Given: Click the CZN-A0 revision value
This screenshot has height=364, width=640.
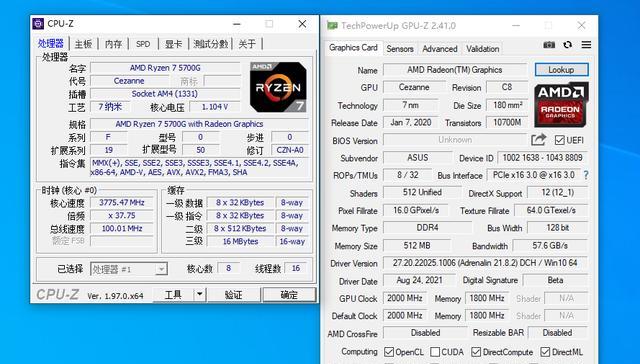Looking at the screenshot, I should (x=290, y=150).
